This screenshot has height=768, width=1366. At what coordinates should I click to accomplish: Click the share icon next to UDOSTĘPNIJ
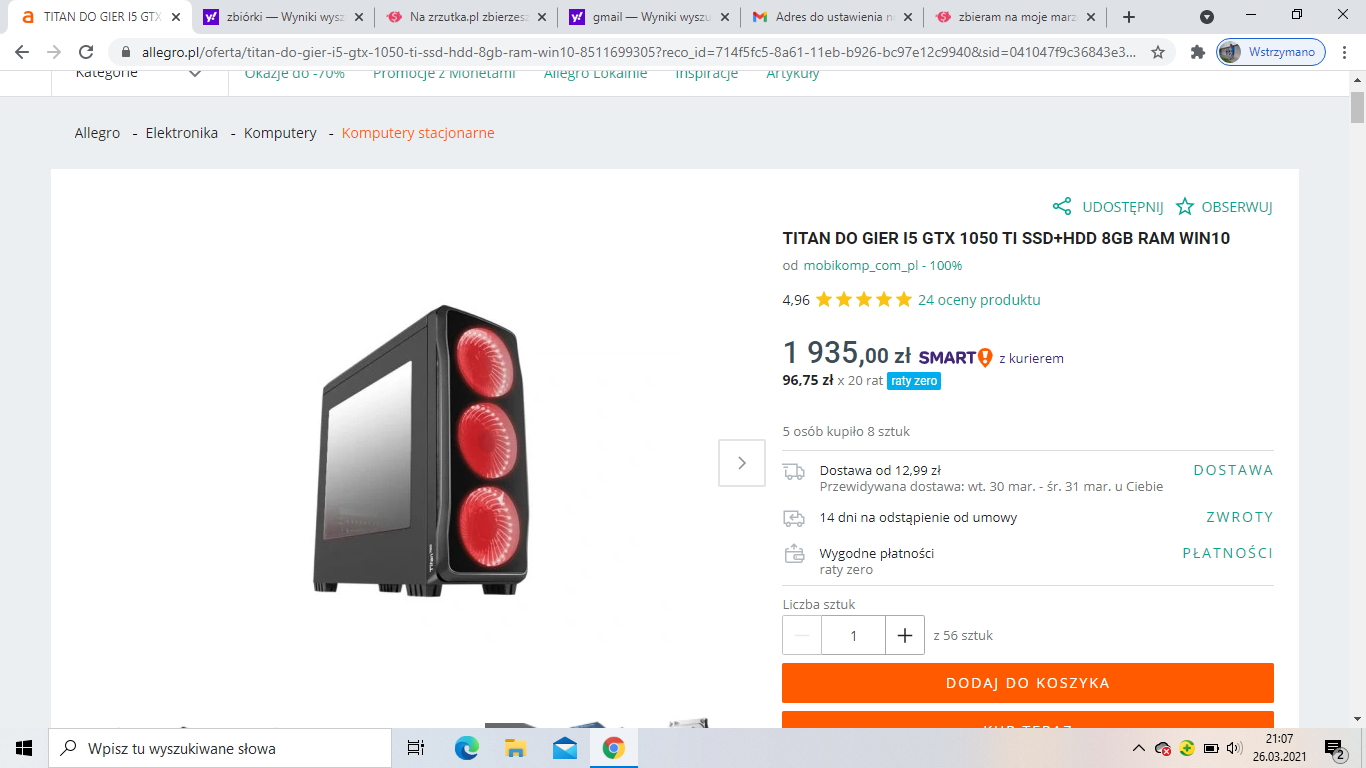pos(1062,207)
